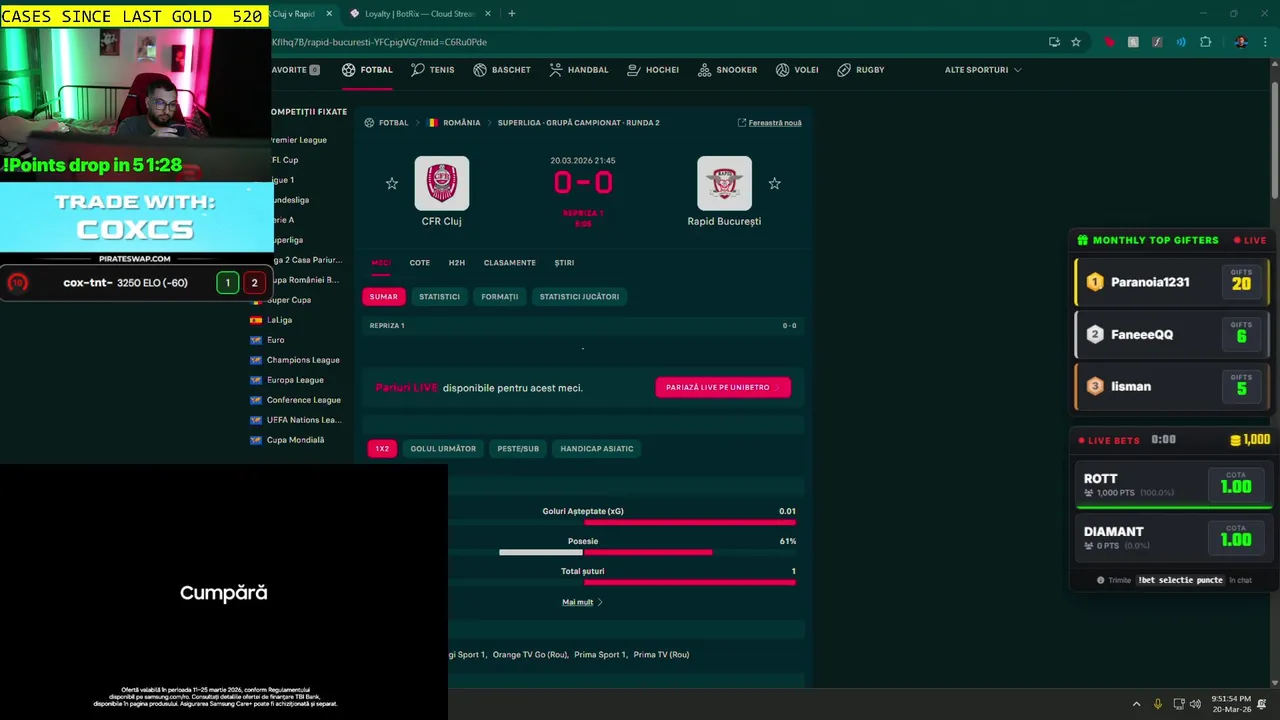Select the Peste/Sub odds filter
This screenshot has width=1280, height=720.
click(x=518, y=449)
